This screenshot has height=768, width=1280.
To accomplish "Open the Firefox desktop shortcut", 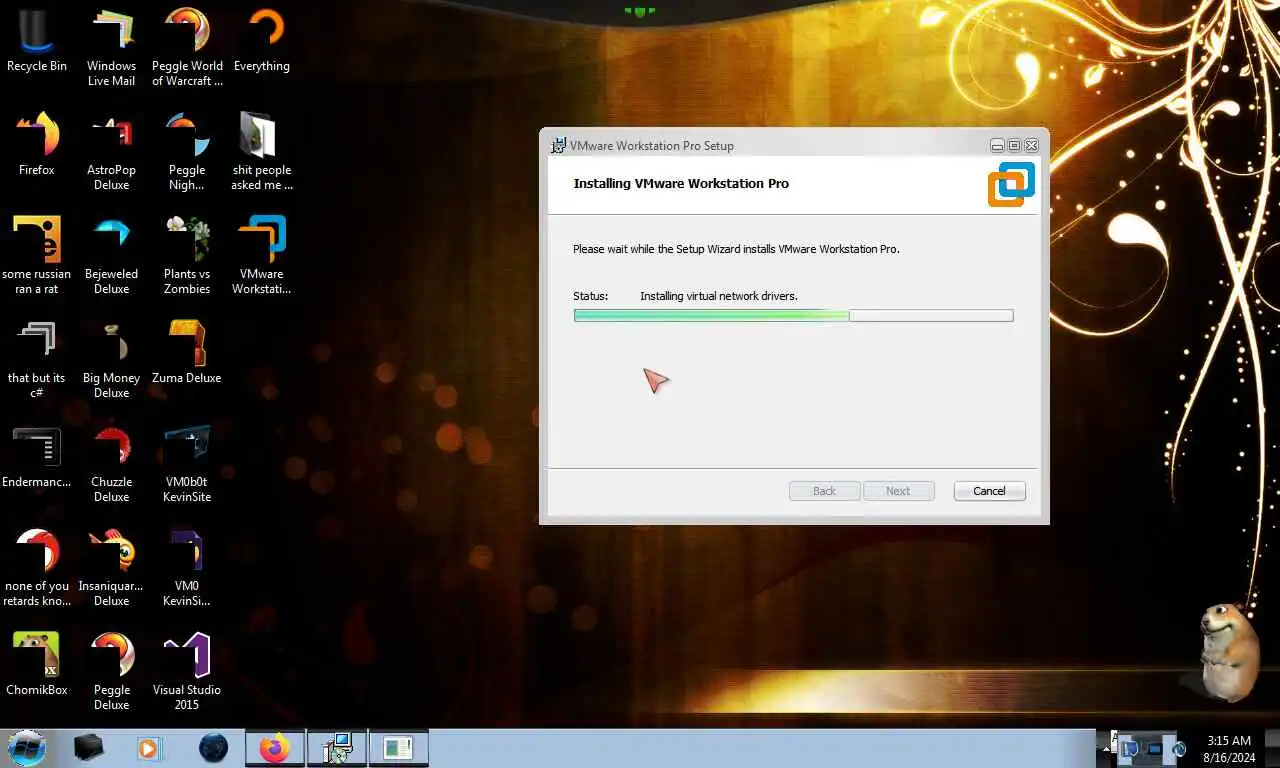I will pyautogui.click(x=36, y=144).
